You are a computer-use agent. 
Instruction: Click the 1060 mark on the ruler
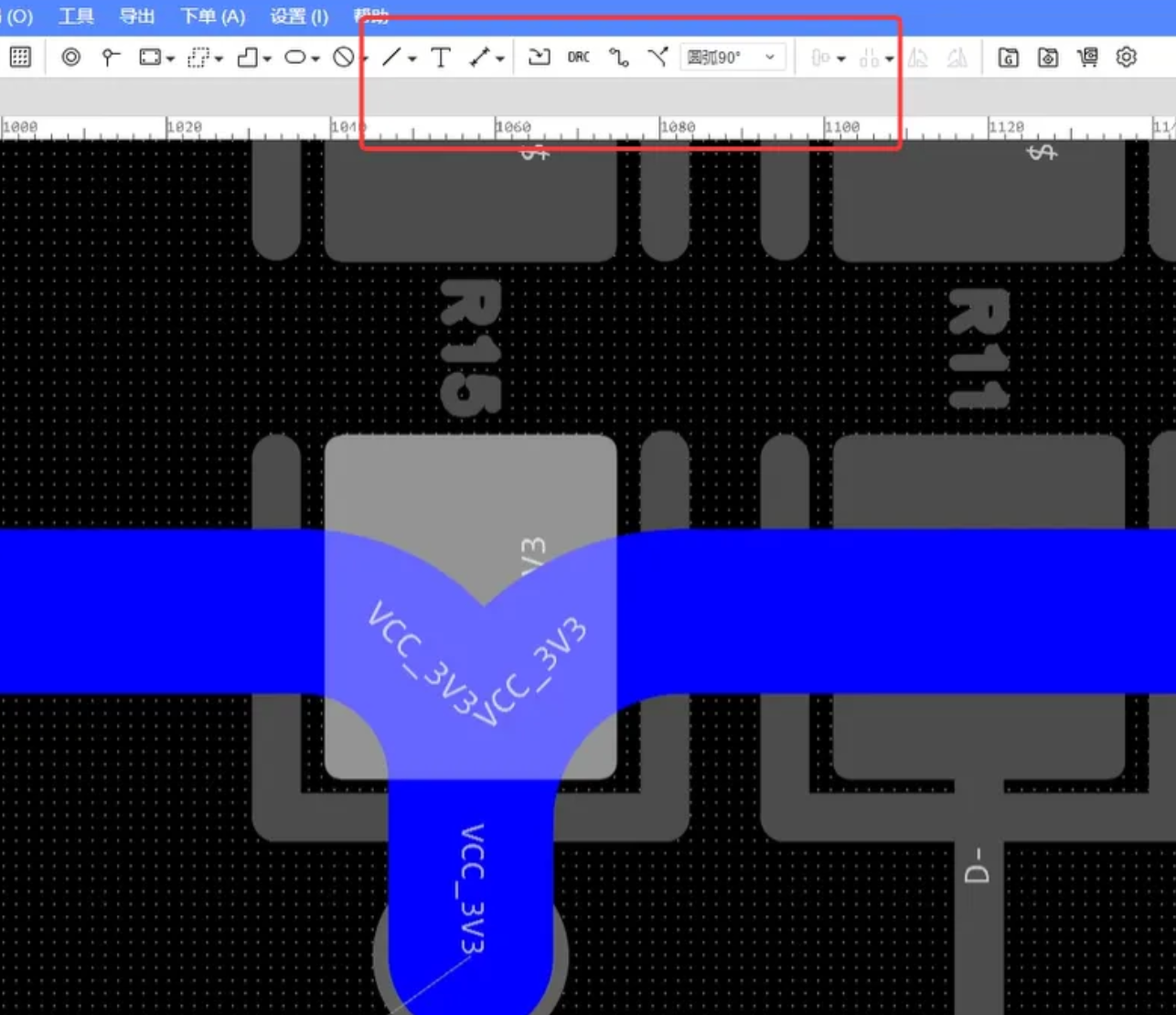tap(513, 127)
